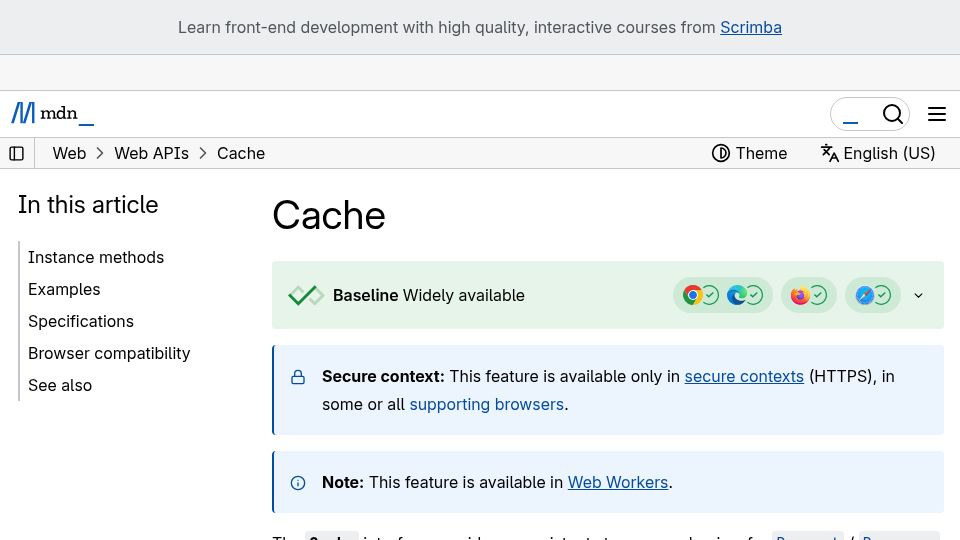Click the MDN logo
The image size is (960, 540).
click(53, 113)
